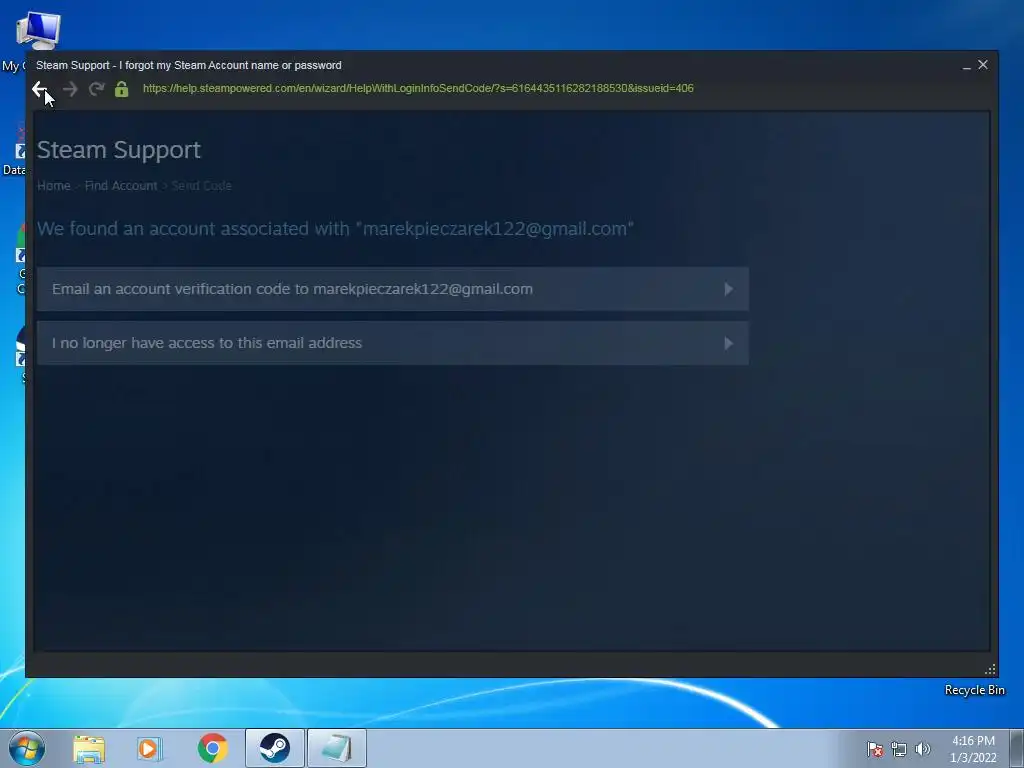Choose "I no longer have access" option
Viewport: 1024px width, 768px height.
(x=392, y=343)
